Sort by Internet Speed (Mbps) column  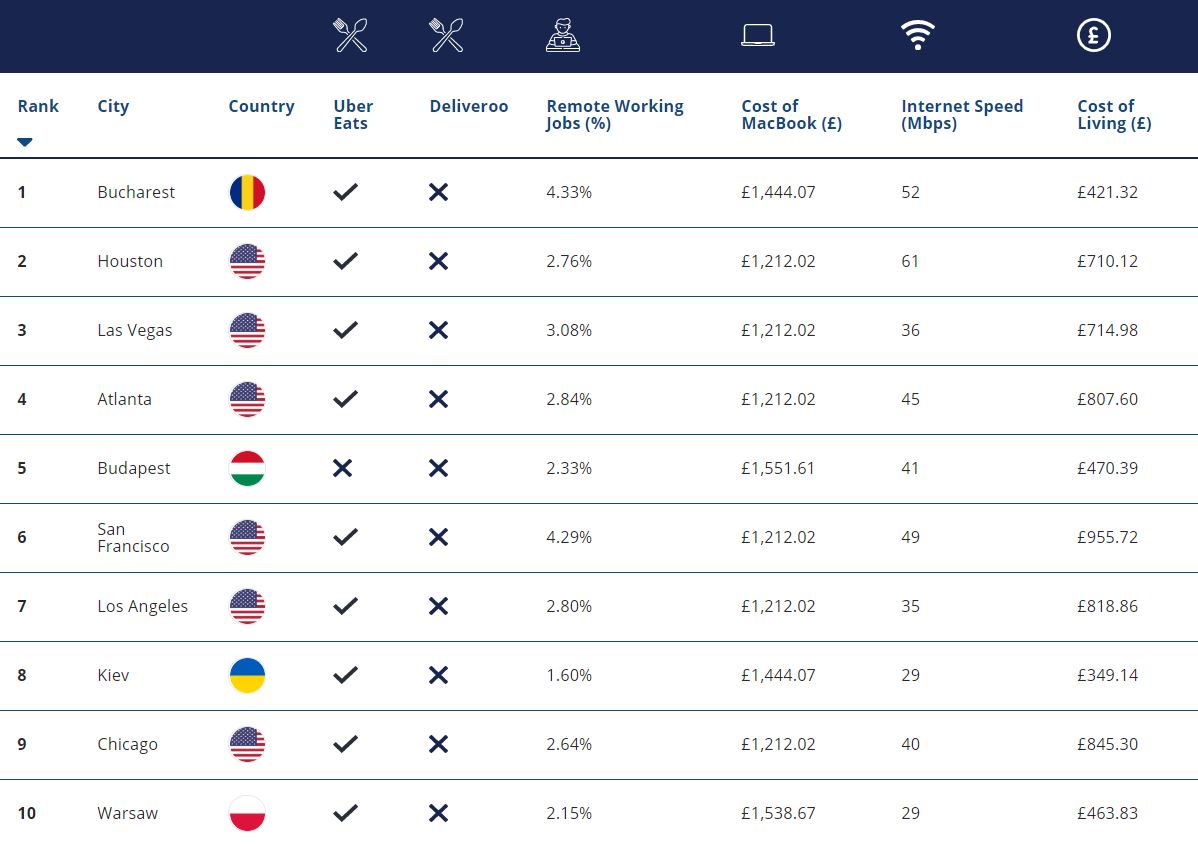click(x=961, y=115)
